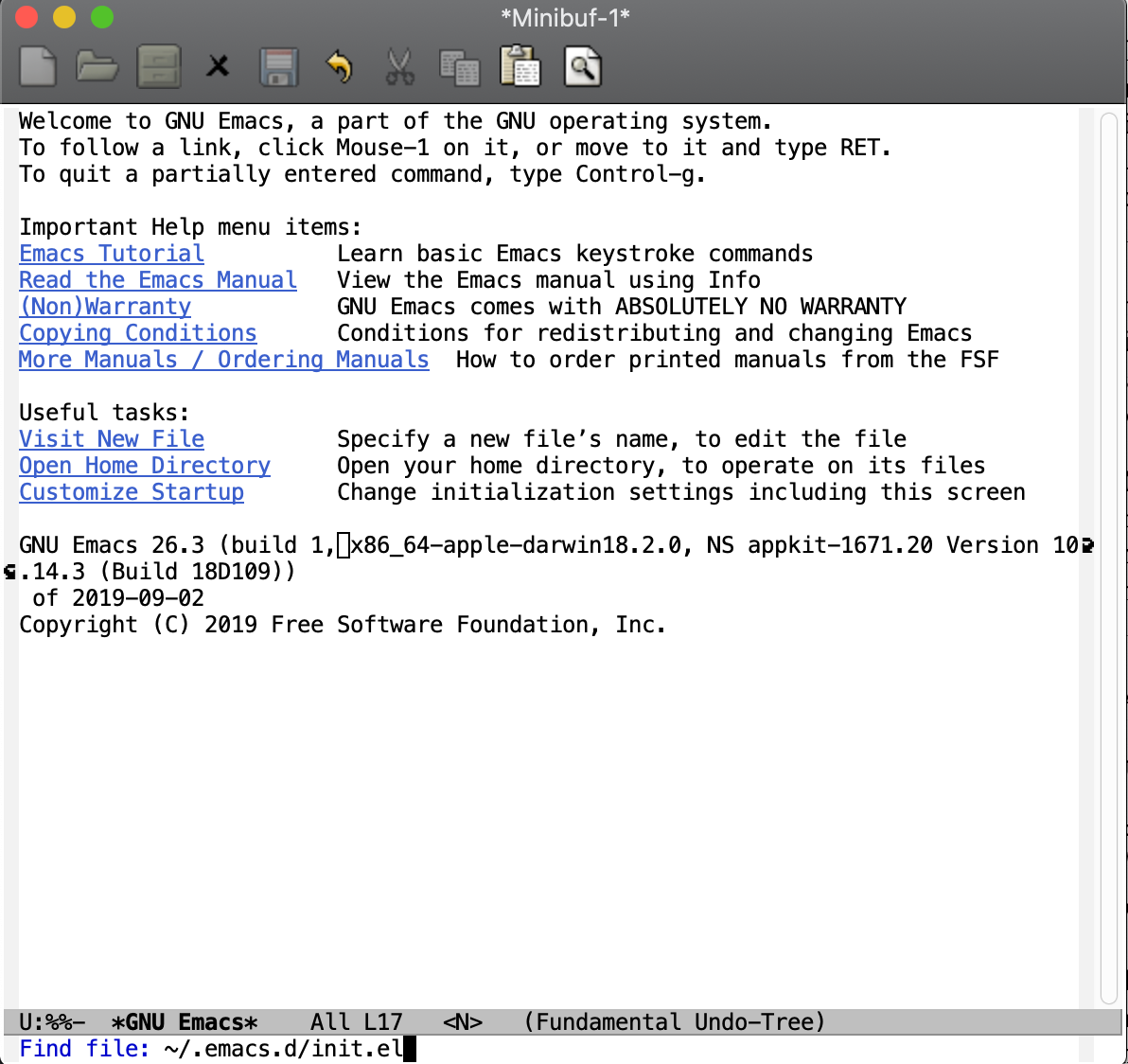Click More Manuals / Ordering Manuals
Screen dimensions: 1128x1064
(223, 359)
